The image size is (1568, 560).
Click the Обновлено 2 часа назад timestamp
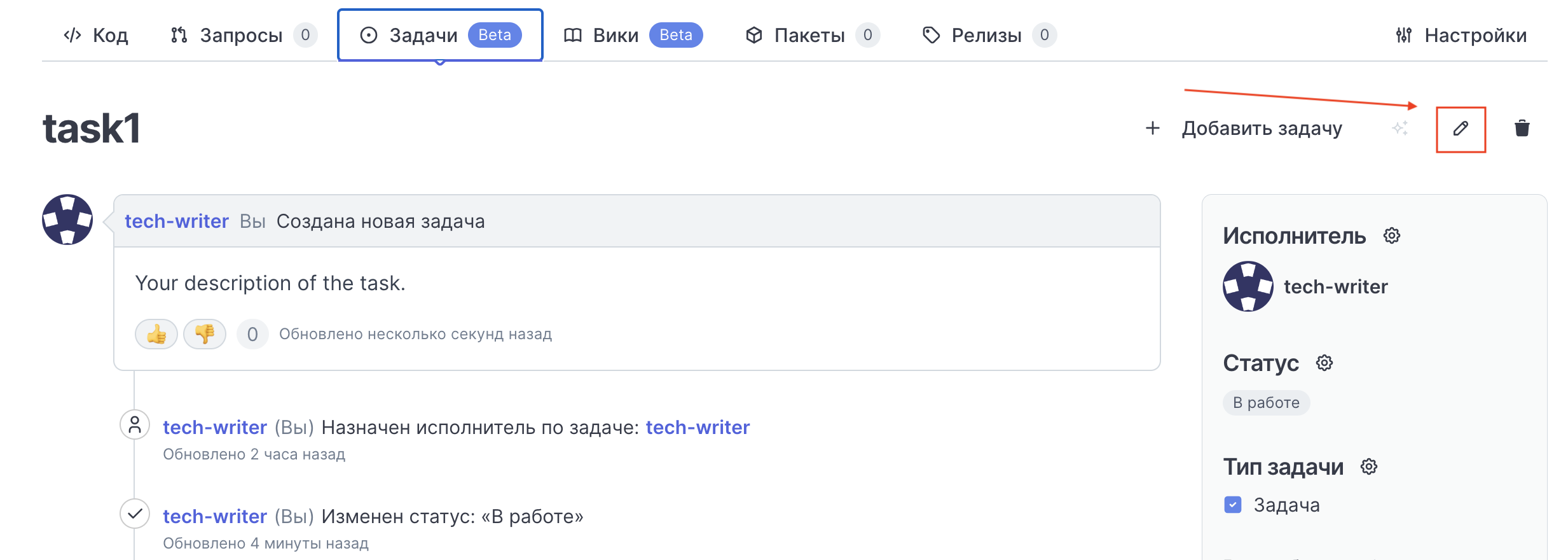click(x=254, y=454)
